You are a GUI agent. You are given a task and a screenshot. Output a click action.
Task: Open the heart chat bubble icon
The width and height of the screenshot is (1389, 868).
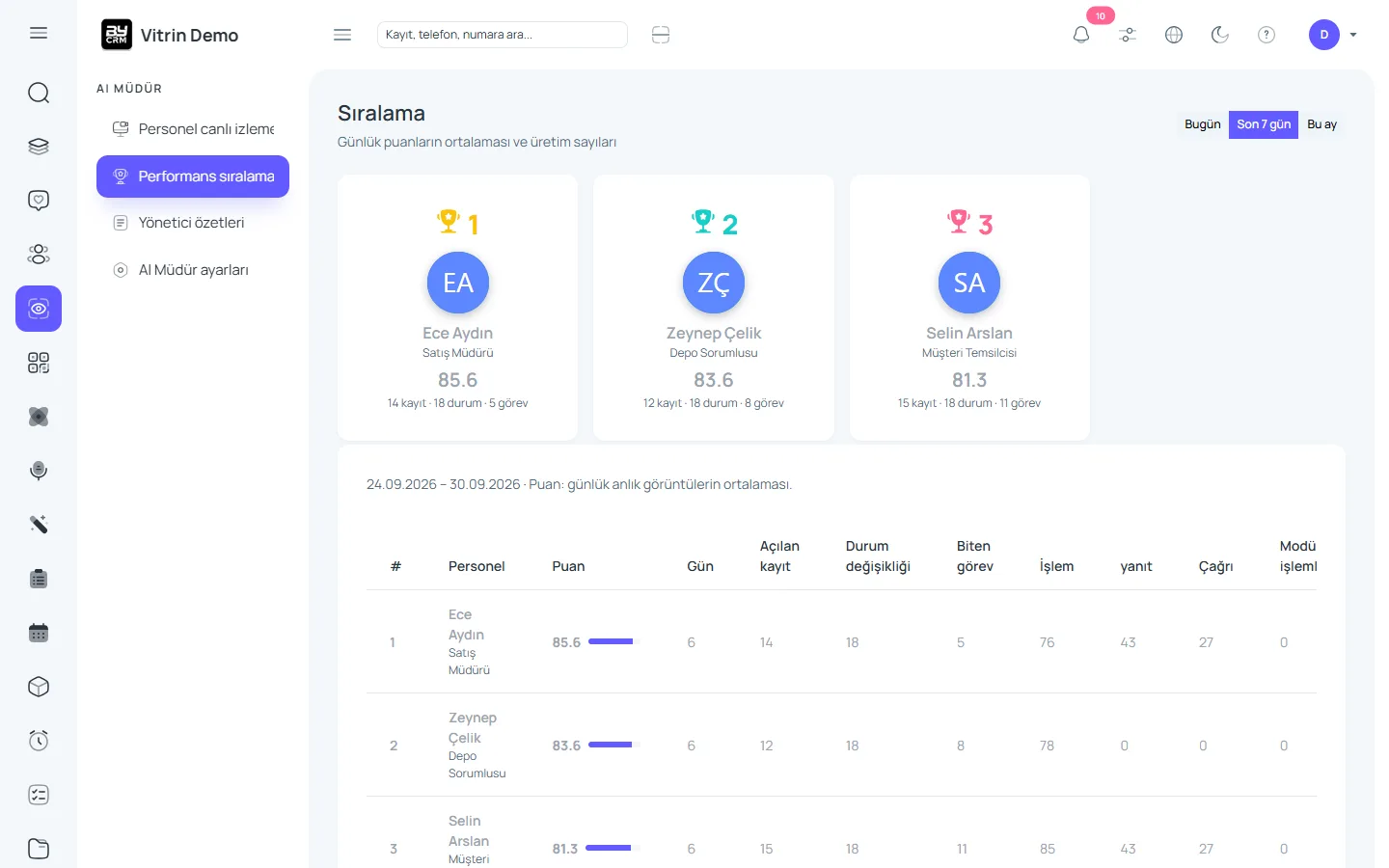coord(39,201)
